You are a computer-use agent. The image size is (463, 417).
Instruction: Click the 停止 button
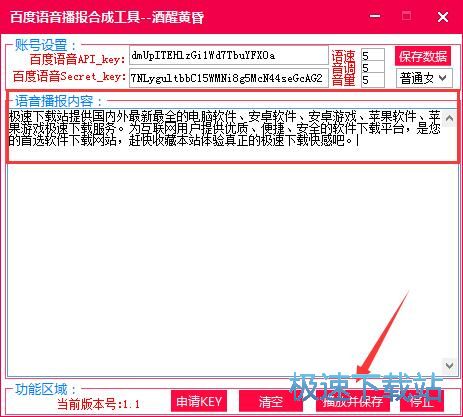click(422, 401)
